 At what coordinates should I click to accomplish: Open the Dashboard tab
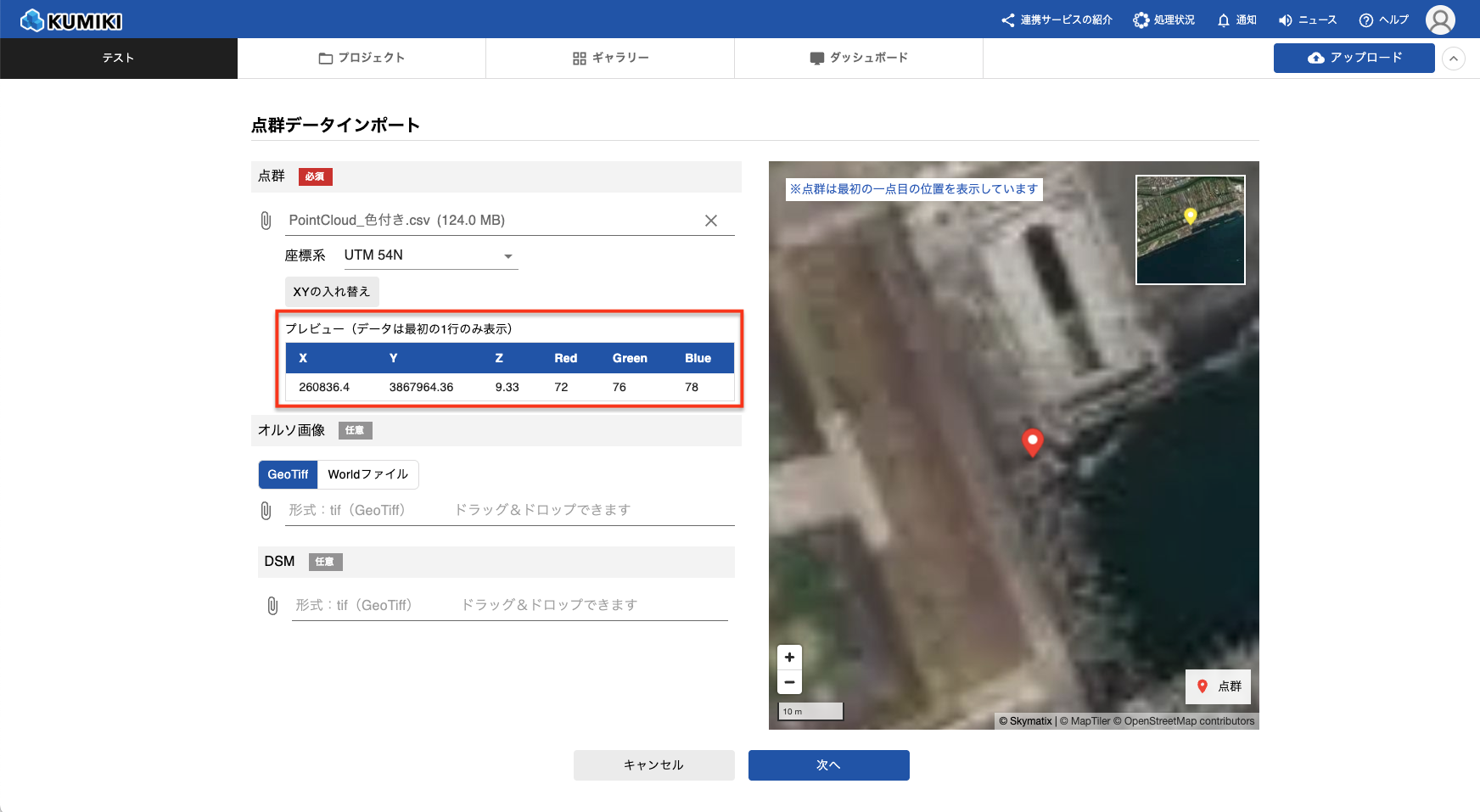click(859, 58)
